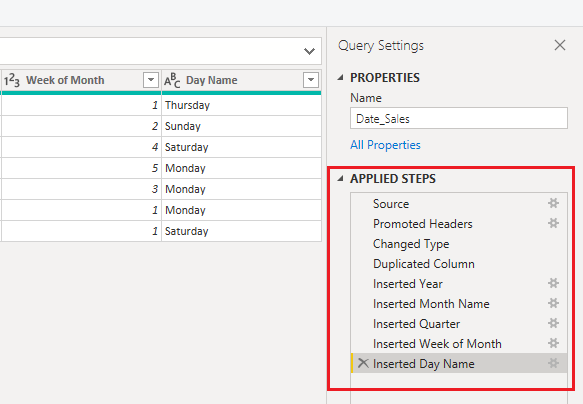This screenshot has width=583, height=404.
Task: Open settings gear for Source step
Action: [553, 203]
